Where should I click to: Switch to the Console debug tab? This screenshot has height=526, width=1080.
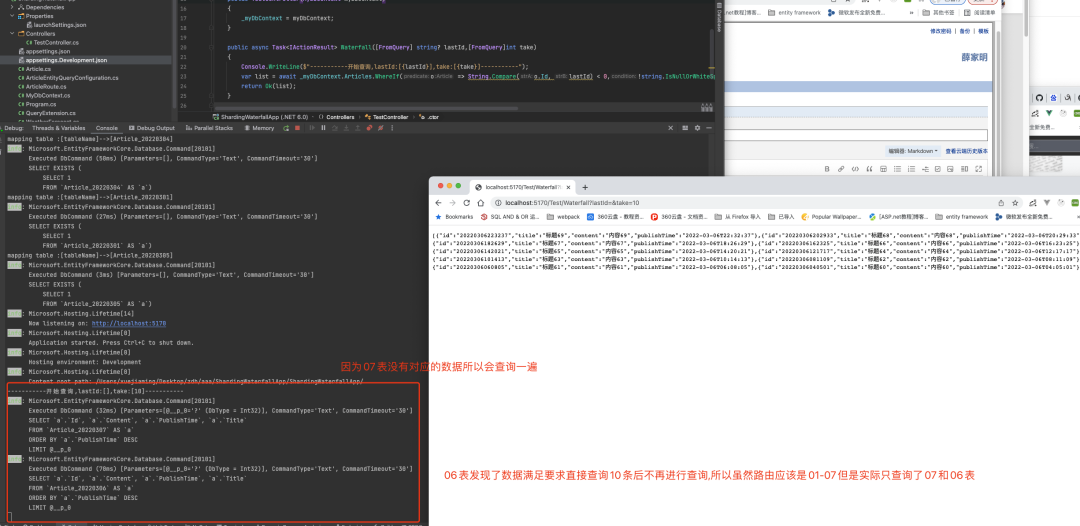[x=106, y=128]
